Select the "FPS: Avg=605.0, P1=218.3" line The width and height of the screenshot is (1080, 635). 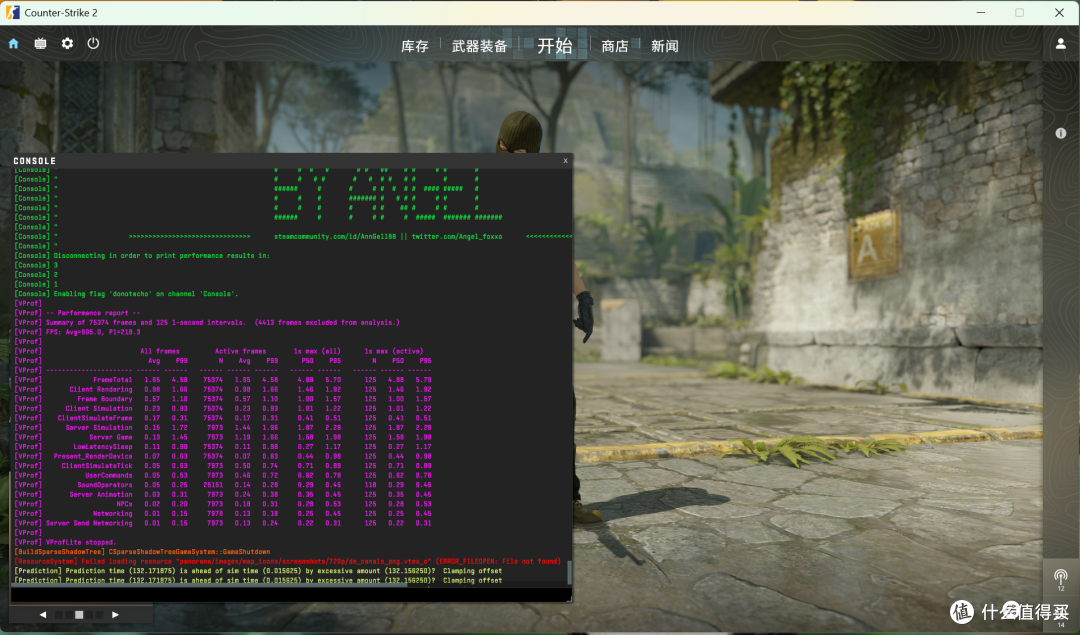(x=92, y=332)
